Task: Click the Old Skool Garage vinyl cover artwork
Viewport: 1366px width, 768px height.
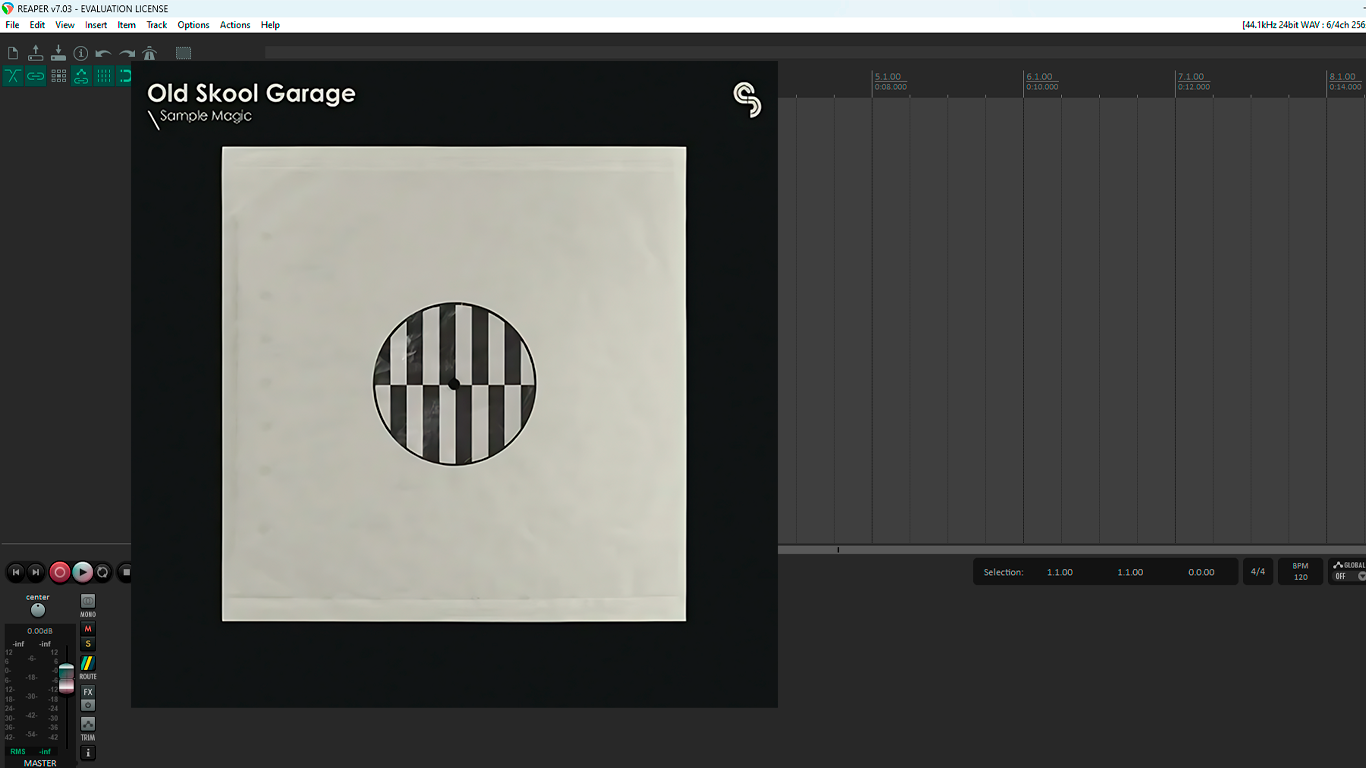Action: click(x=454, y=384)
